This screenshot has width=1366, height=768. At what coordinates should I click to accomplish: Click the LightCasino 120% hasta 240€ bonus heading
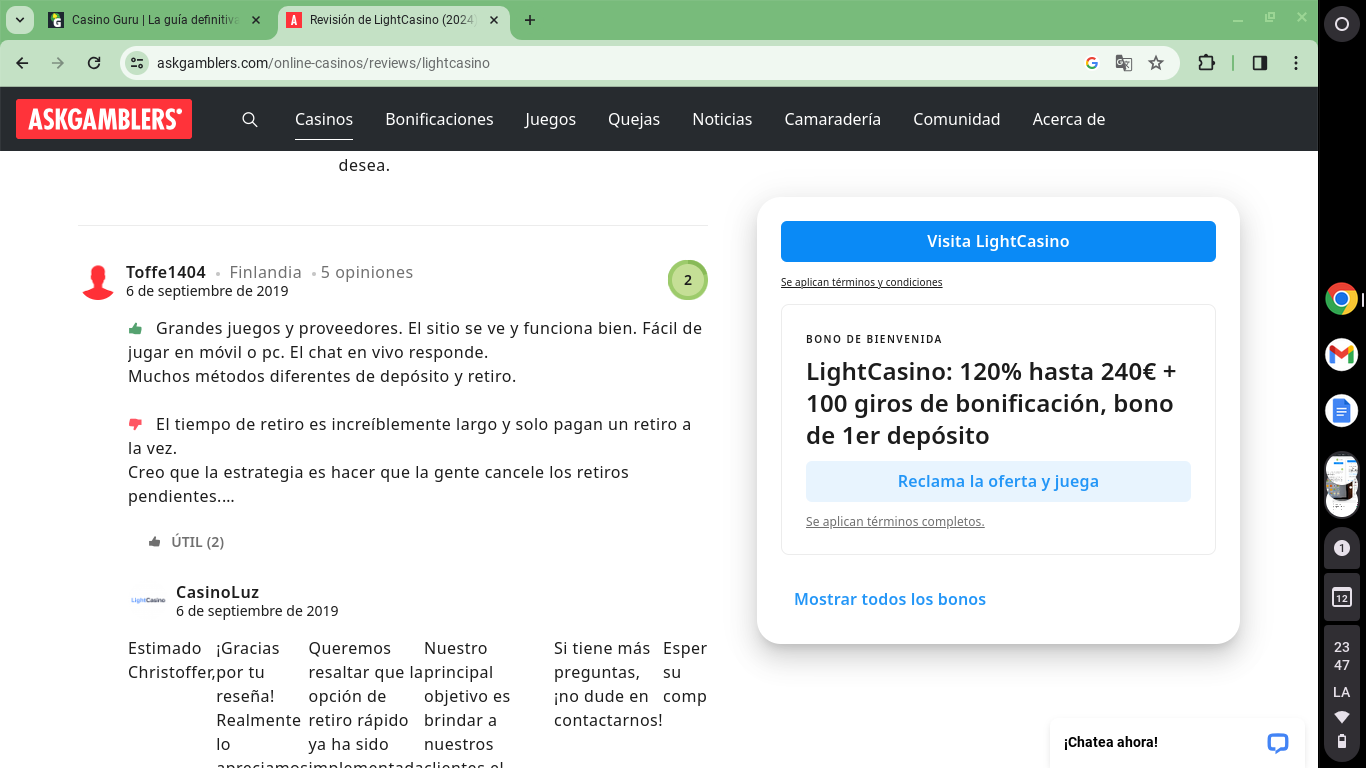(991, 404)
